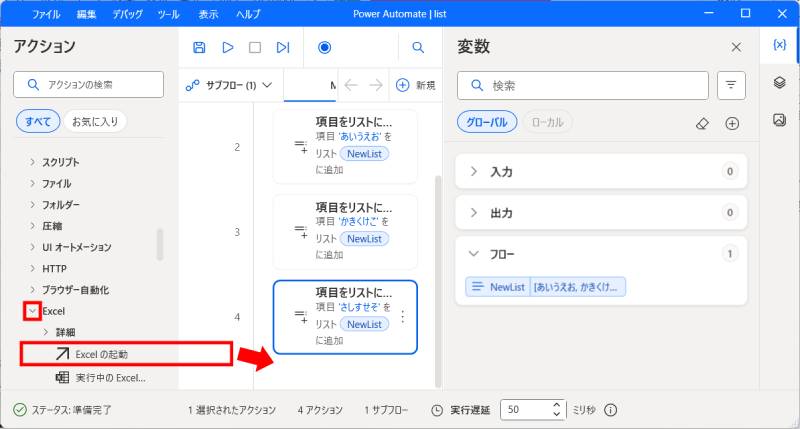800x429 pixels.
Task: Expand the 詳細 subgroup under Excel
Action: [46, 333]
